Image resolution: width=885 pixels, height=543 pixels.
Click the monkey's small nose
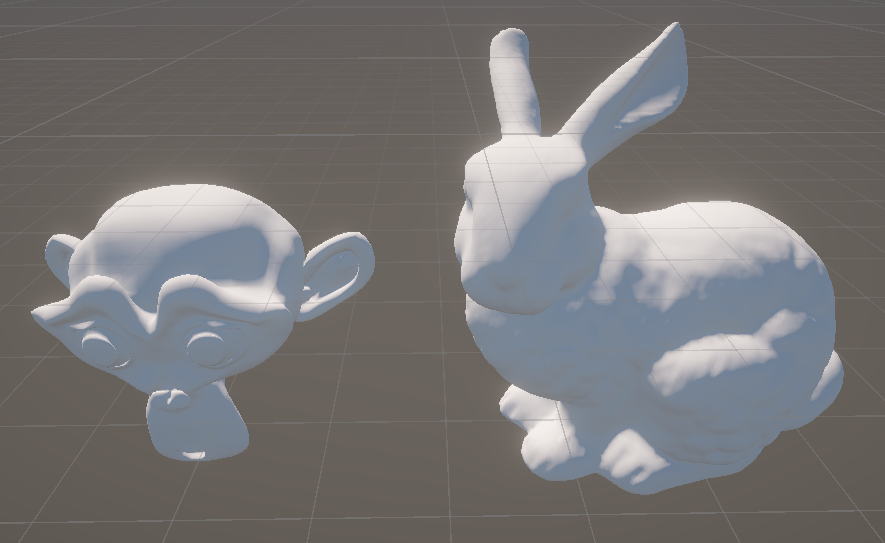[x=171, y=398]
